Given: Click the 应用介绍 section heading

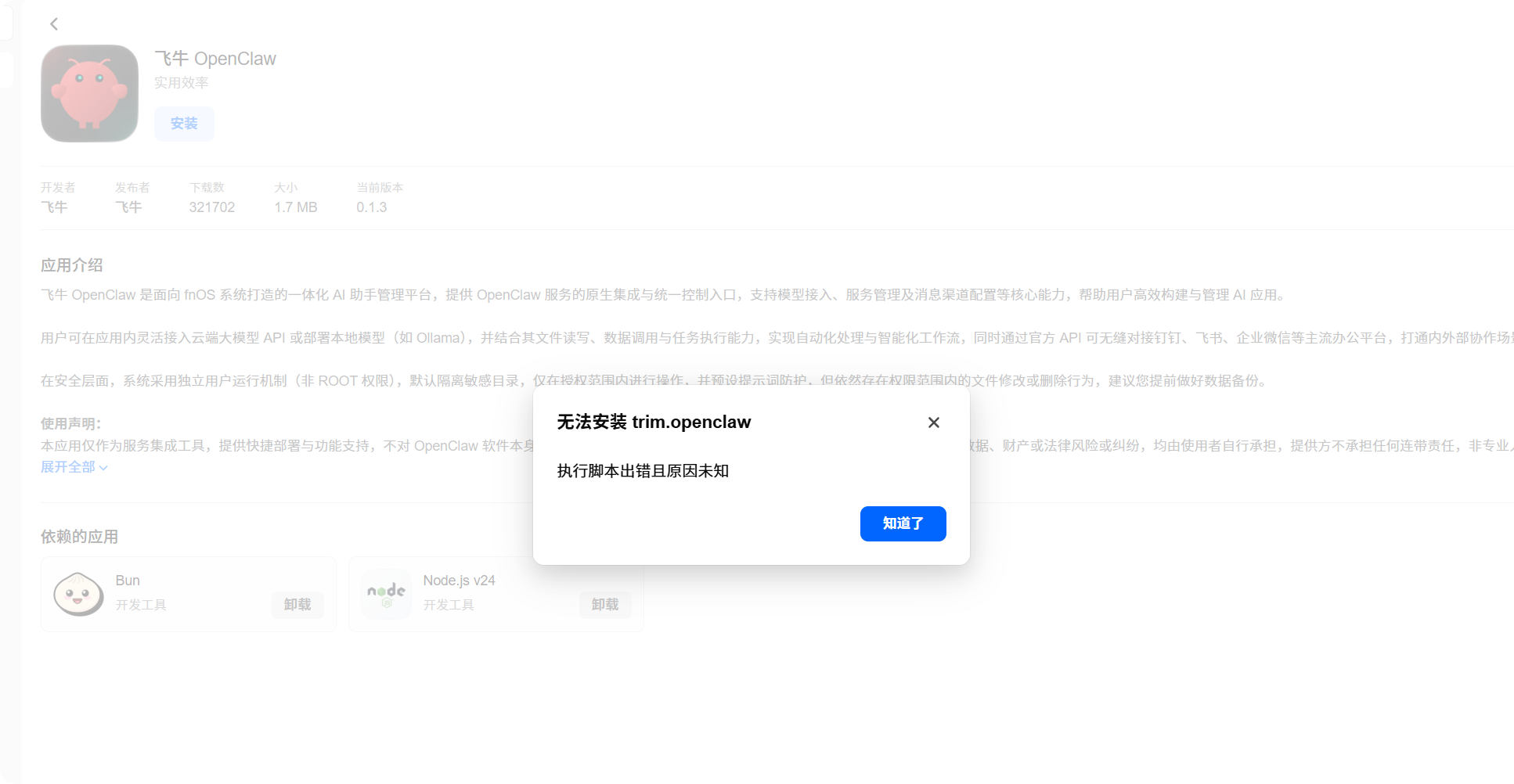Looking at the screenshot, I should point(72,265).
